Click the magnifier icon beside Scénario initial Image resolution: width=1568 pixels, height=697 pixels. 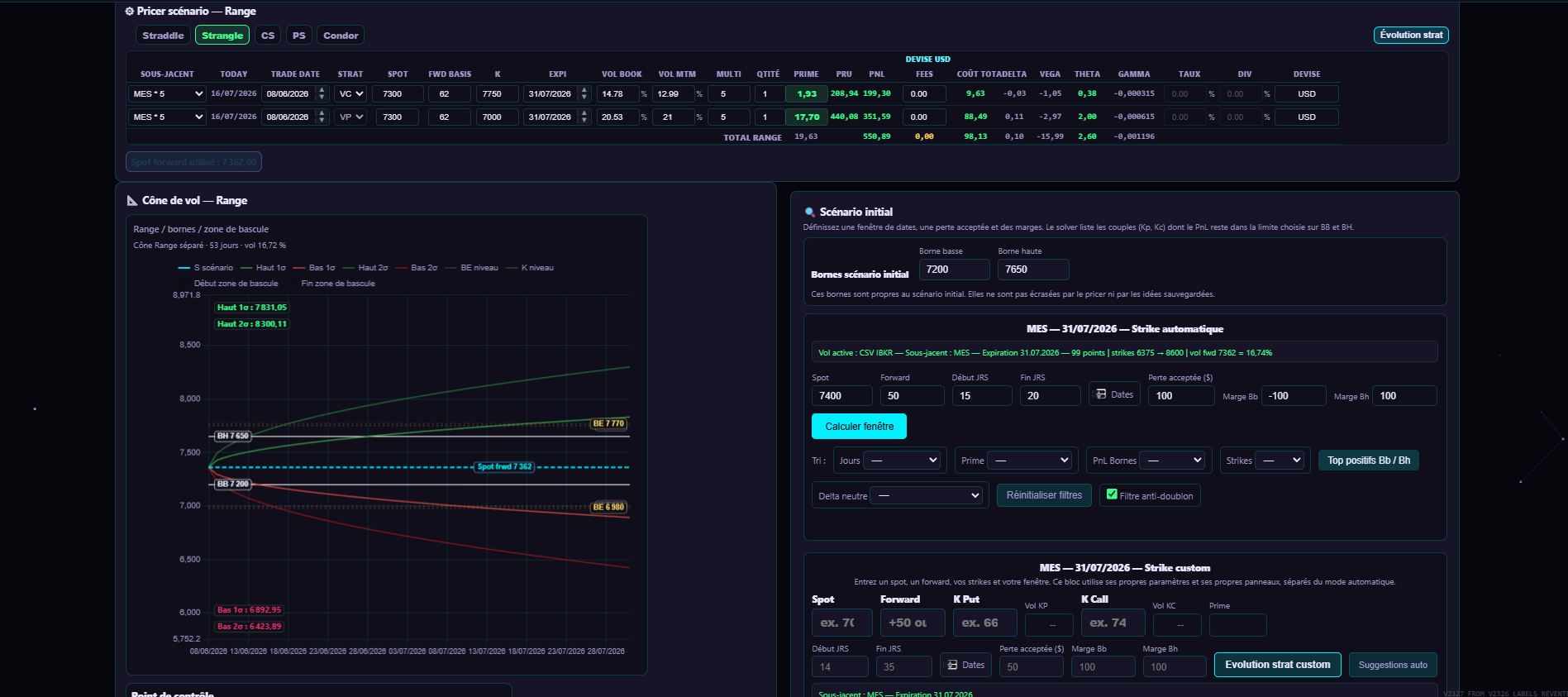[810, 212]
